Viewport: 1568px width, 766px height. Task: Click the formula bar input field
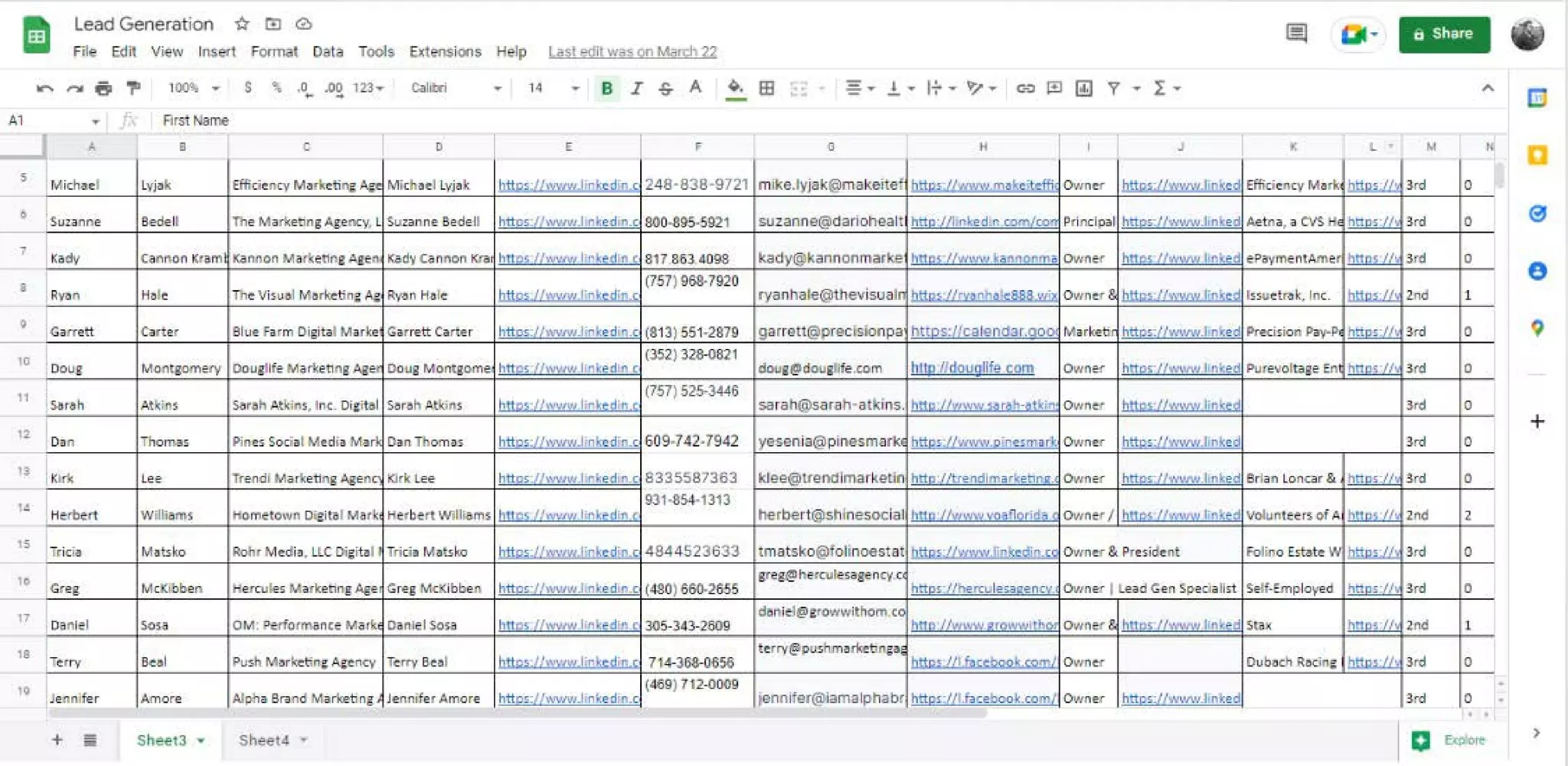[766, 121]
